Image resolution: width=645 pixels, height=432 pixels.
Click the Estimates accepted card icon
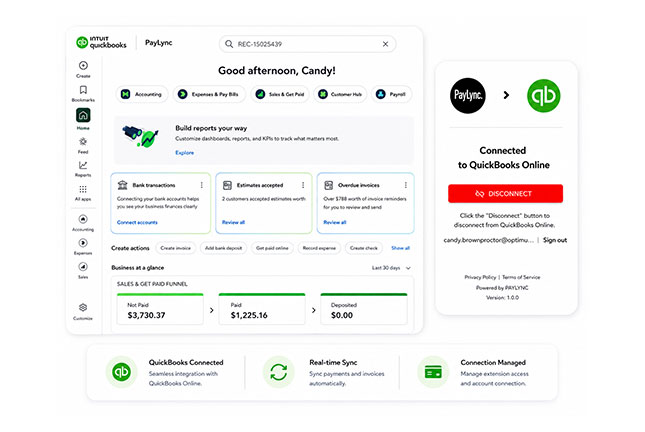coord(227,185)
